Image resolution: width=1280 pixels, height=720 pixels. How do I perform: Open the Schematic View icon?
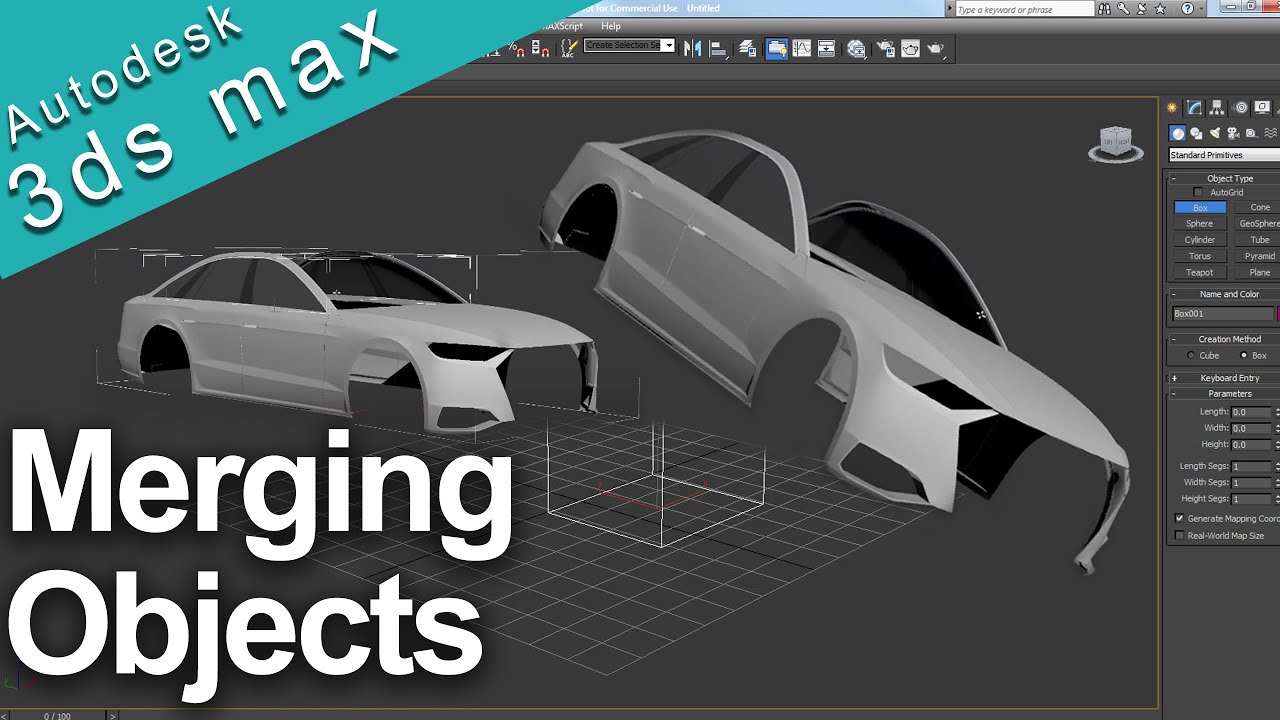click(x=826, y=48)
